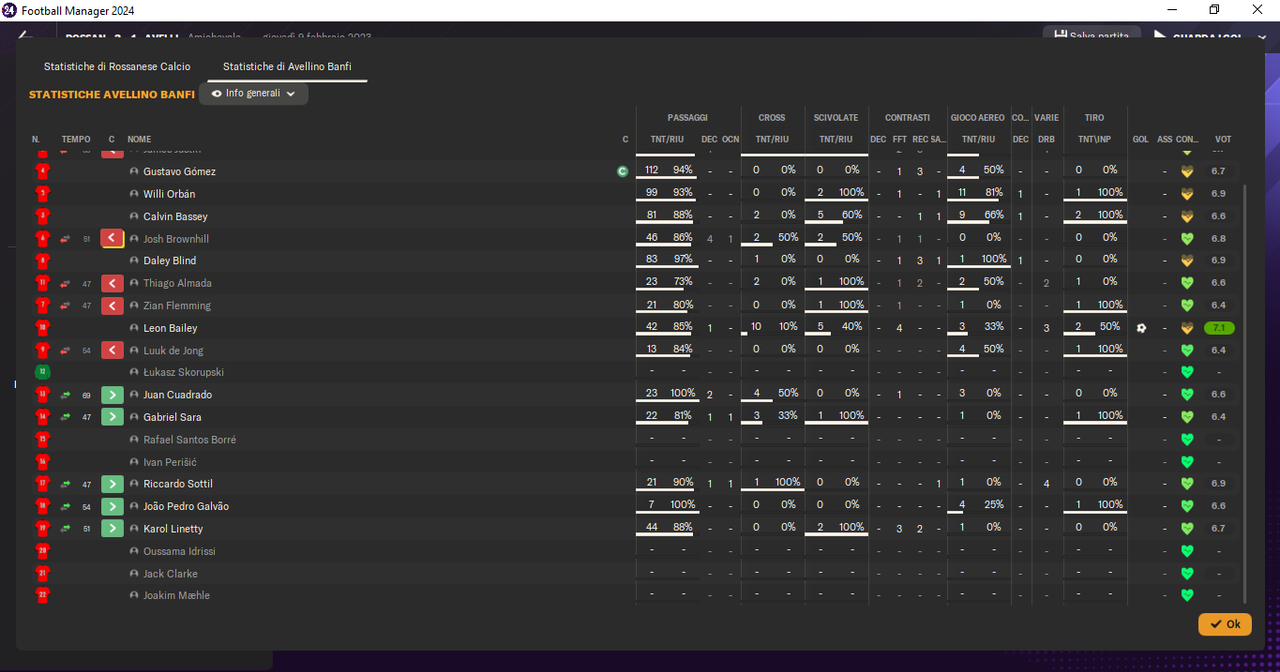The image size is (1280, 672).
Task: Switch to Statistiche di Rossanese Calcio tab
Action: (x=117, y=67)
